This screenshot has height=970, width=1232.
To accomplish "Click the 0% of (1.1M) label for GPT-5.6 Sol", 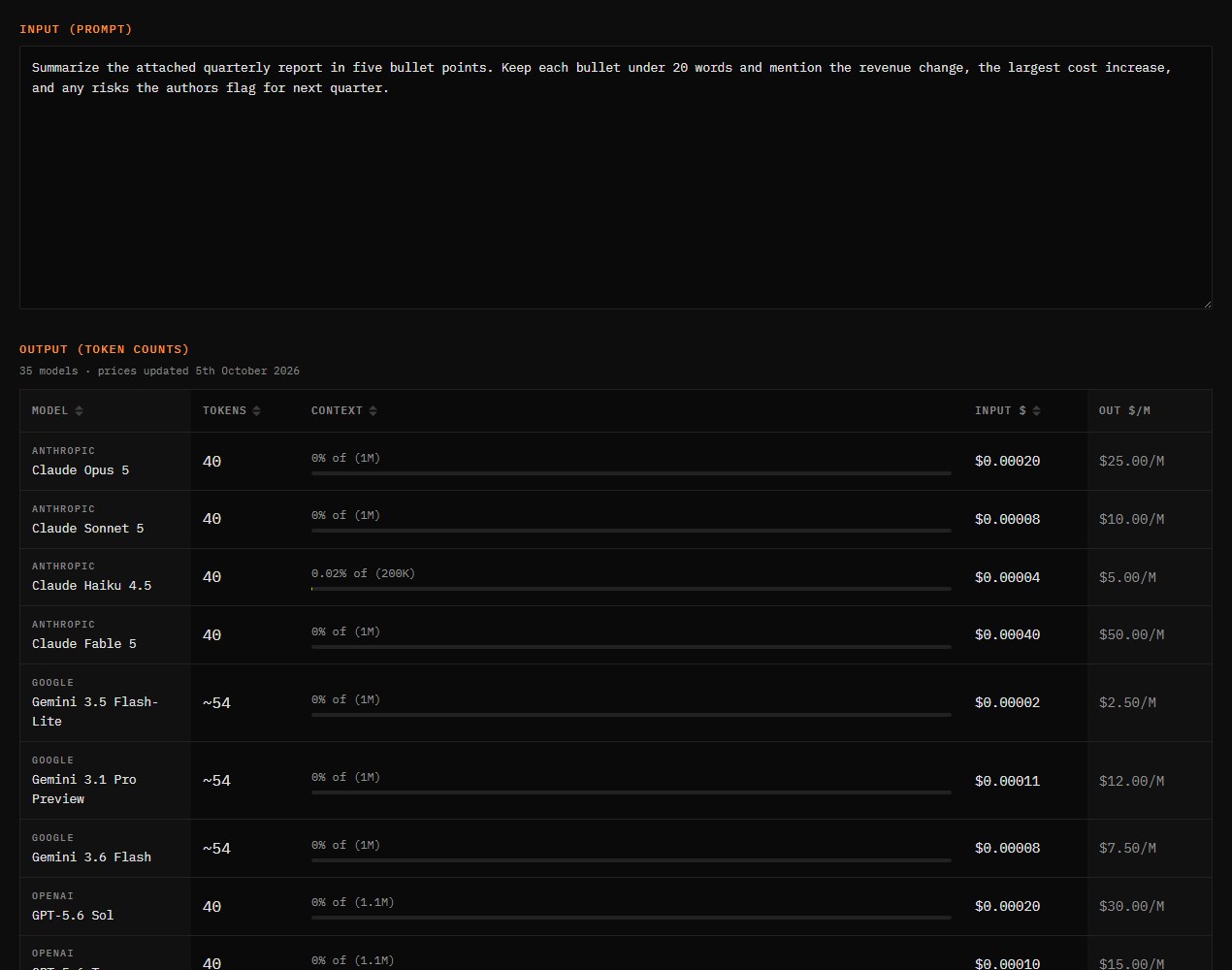I will [x=352, y=903].
